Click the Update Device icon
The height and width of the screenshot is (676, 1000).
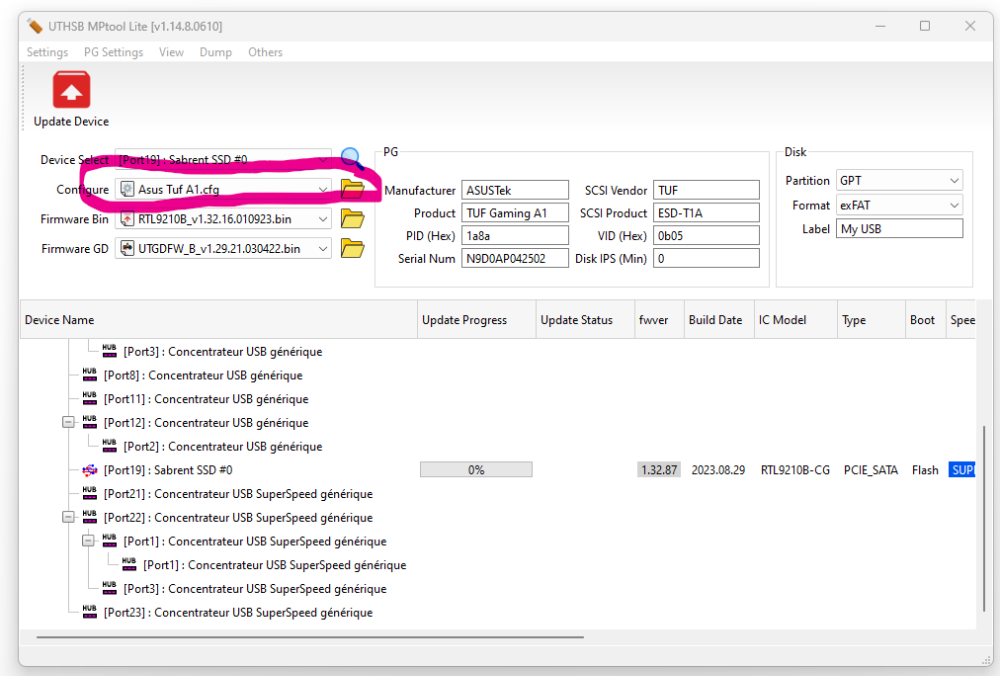(71, 90)
